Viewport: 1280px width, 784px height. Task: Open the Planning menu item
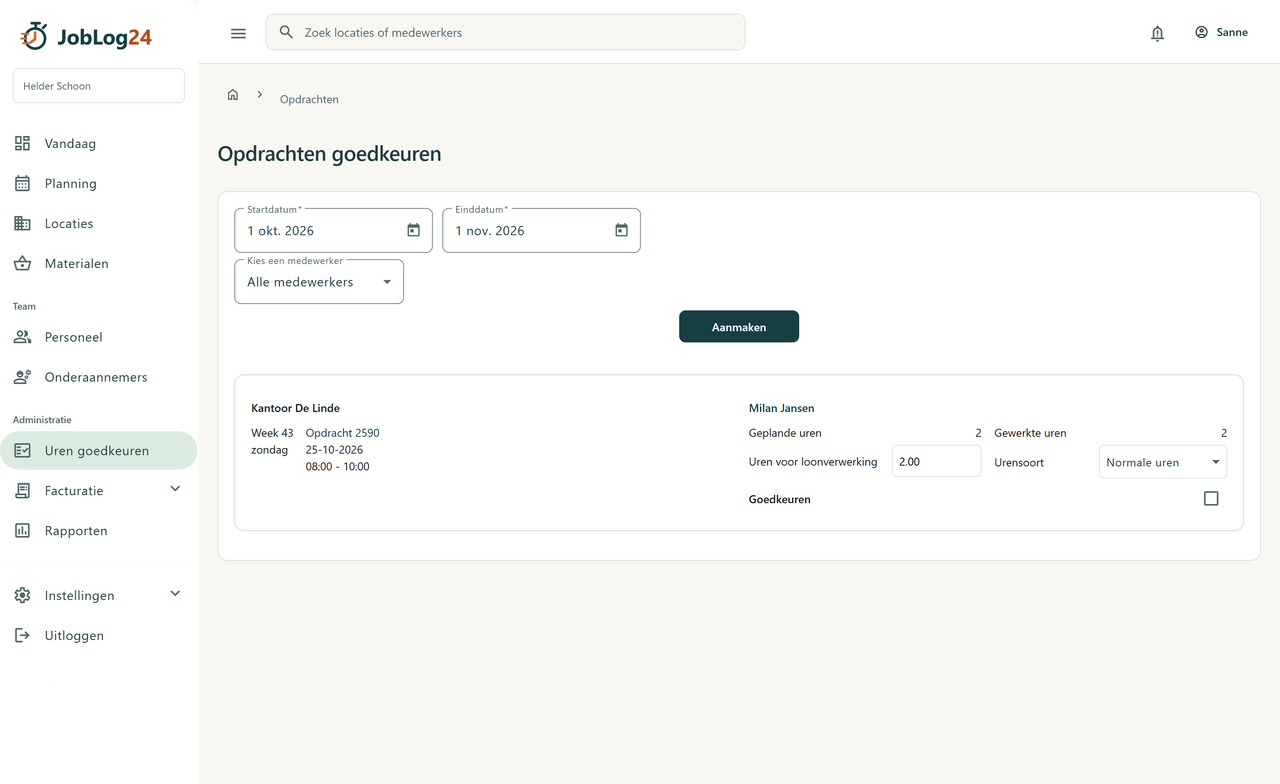tap(98, 183)
